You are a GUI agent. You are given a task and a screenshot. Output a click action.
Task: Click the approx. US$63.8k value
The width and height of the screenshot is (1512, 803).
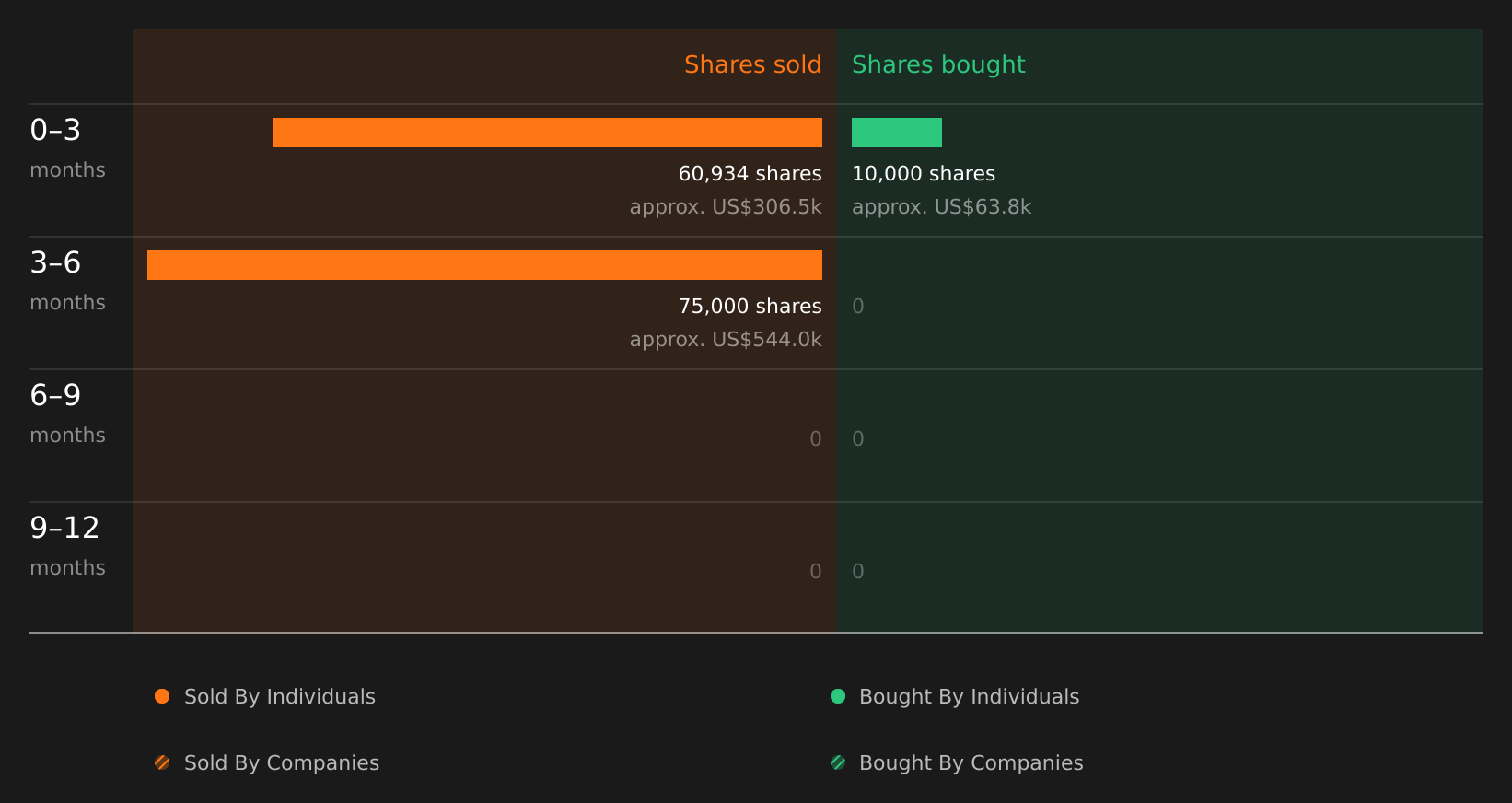click(941, 207)
